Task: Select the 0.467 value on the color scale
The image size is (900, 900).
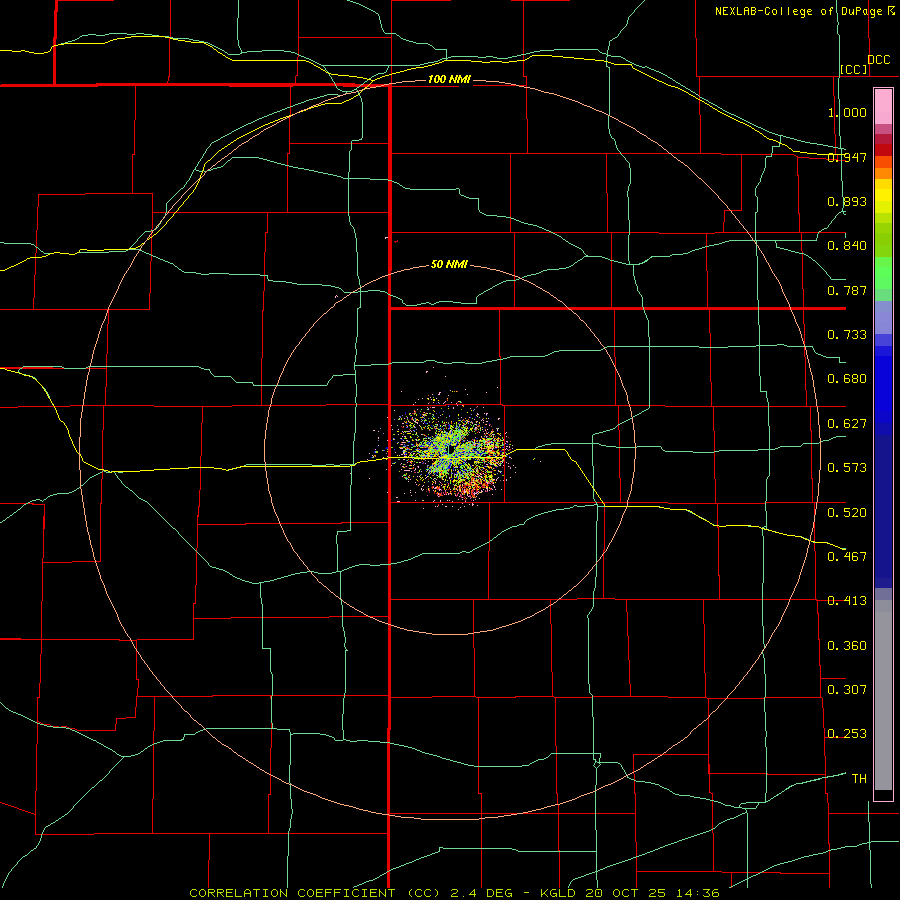Action: click(x=847, y=557)
